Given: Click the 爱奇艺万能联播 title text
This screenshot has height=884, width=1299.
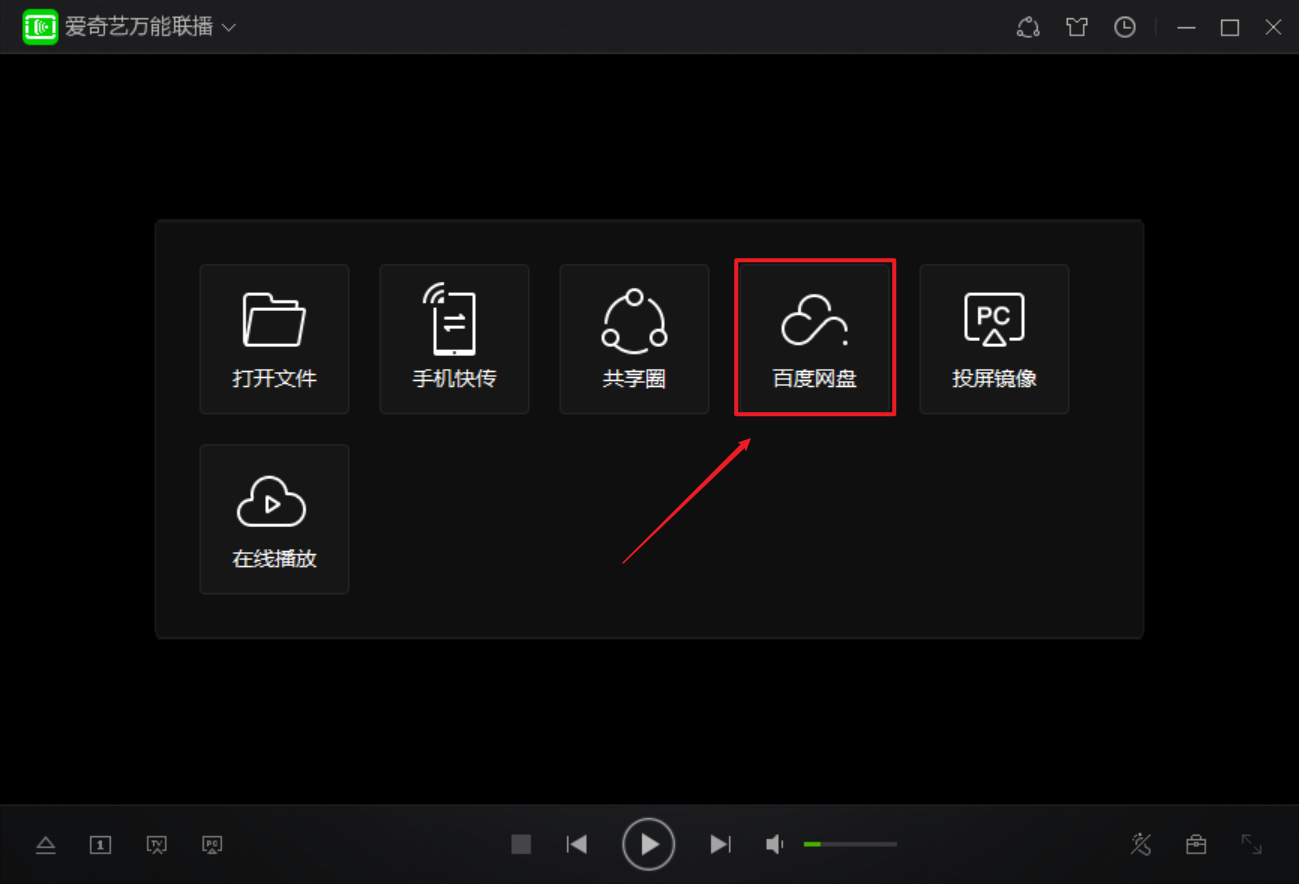Looking at the screenshot, I should pyautogui.click(x=140, y=27).
